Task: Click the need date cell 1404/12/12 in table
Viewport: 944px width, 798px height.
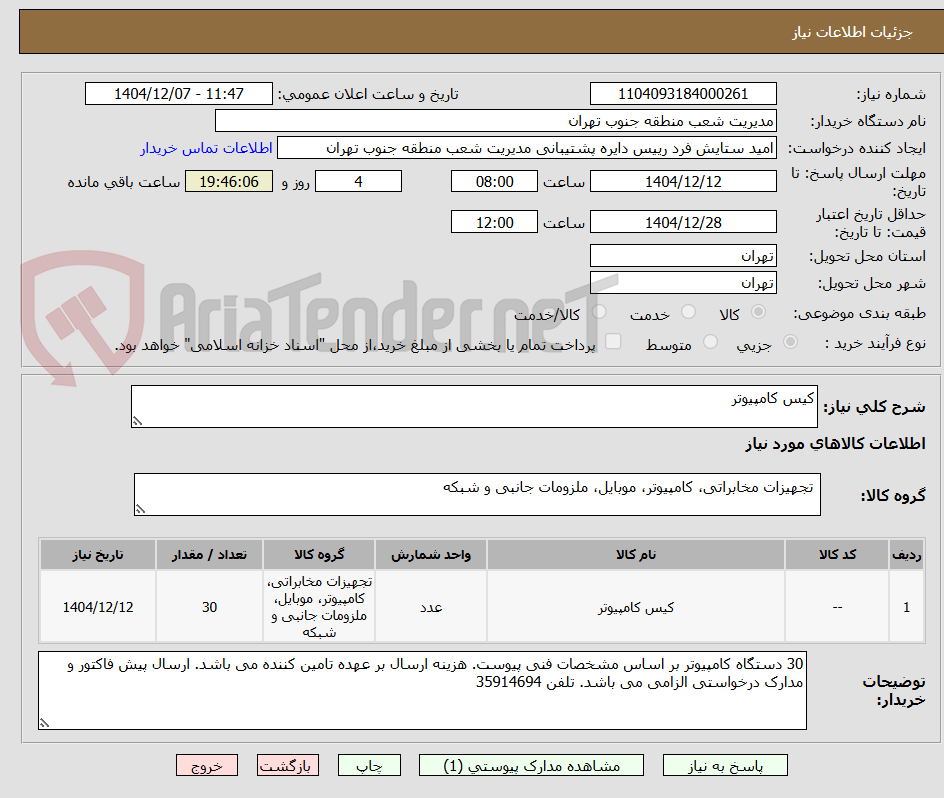Action: [98, 607]
